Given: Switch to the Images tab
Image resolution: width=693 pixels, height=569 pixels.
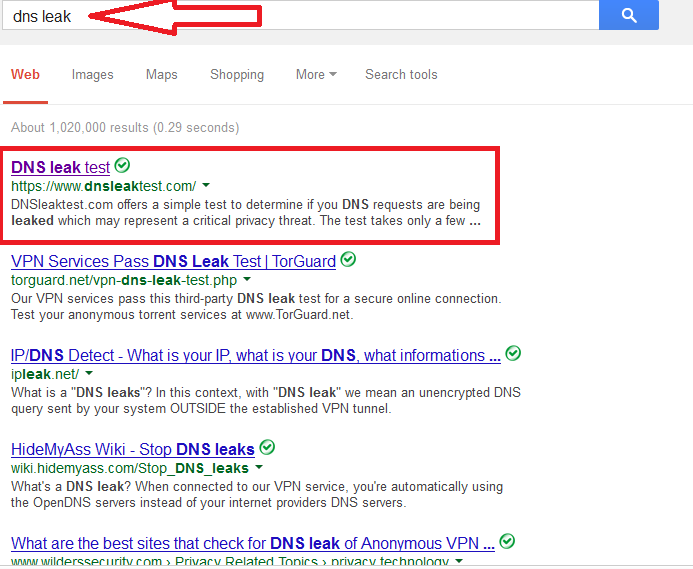Looking at the screenshot, I should click(x=92, y=74).
